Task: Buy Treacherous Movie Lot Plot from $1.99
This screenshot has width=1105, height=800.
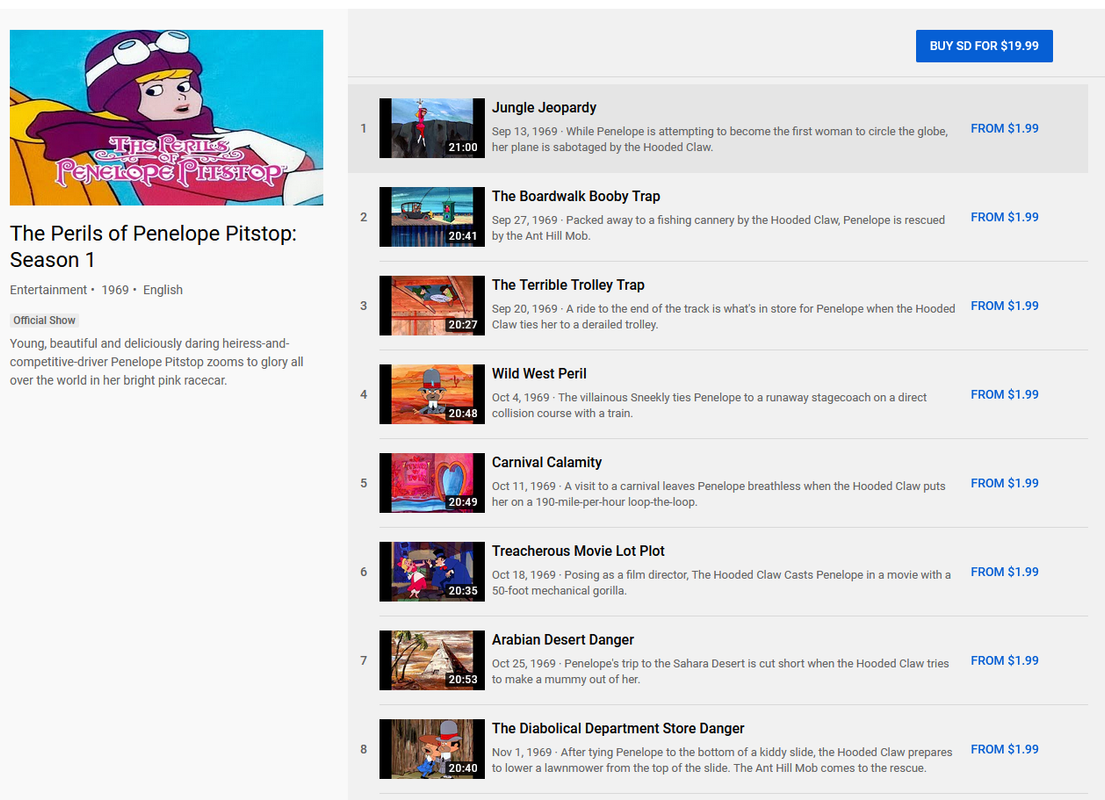Action: point(1005,572)
